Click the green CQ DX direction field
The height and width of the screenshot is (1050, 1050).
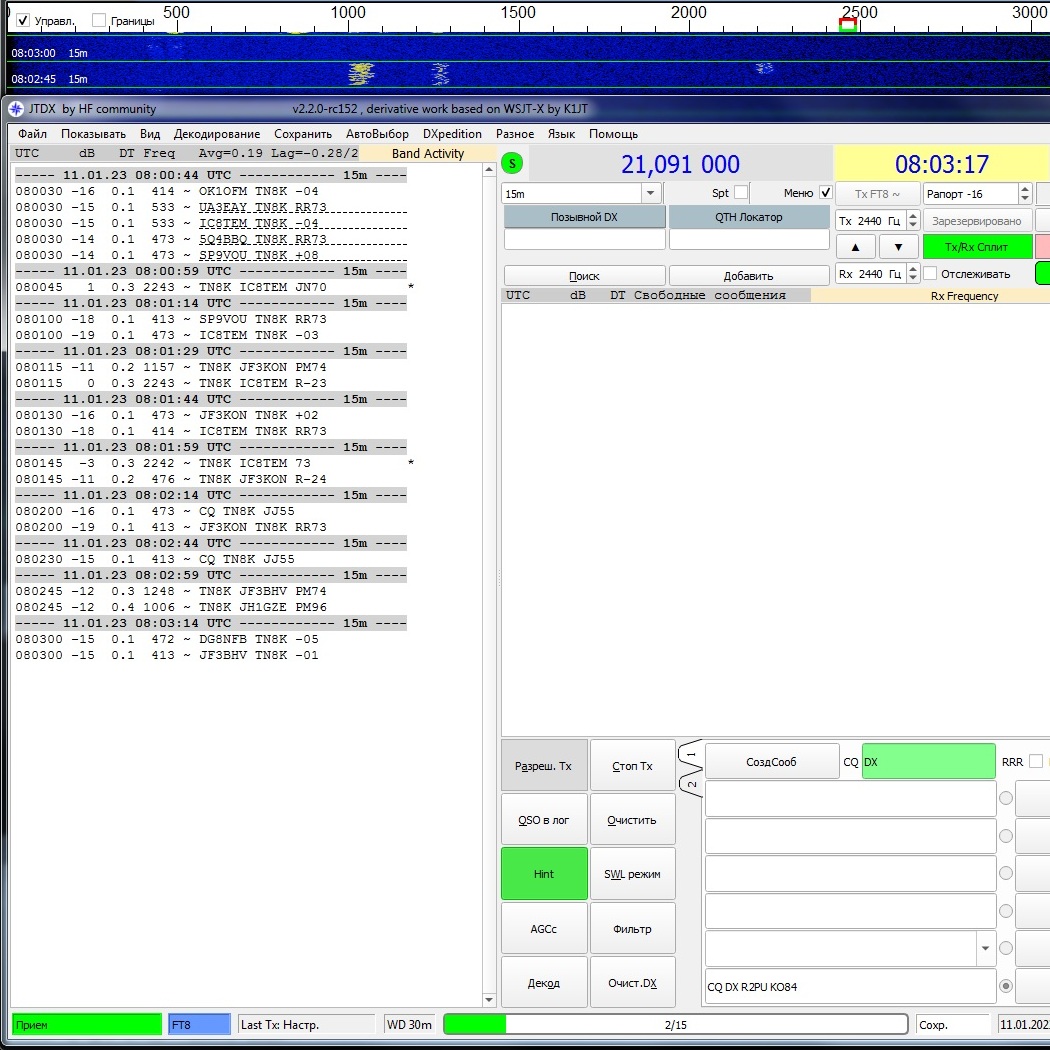928,761
